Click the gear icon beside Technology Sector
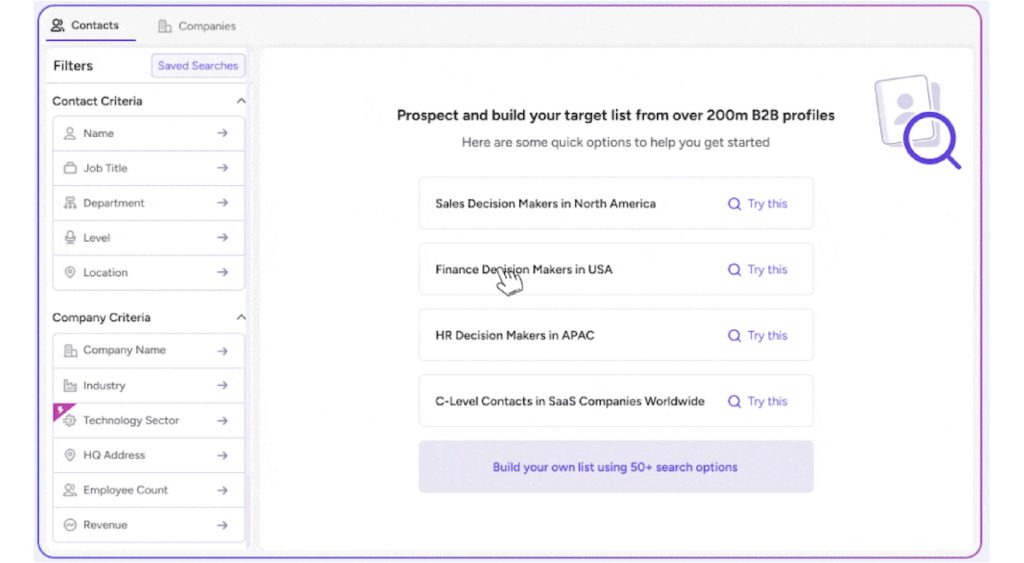Screen dimensions: 1024x563 pyautogui.click(x=70, y=421)
